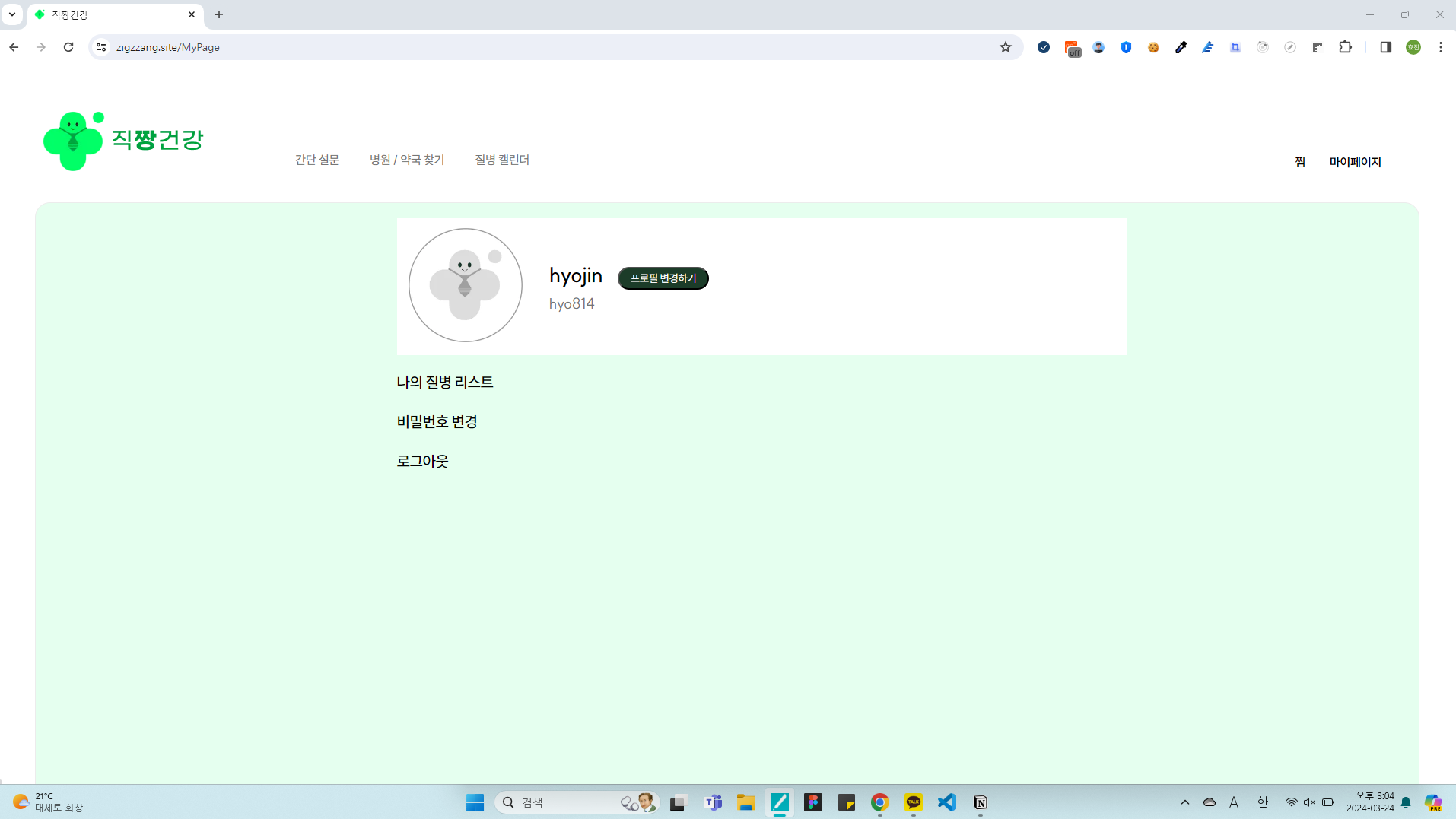Screen dimensions: 1456x819
Task: Expand the hidden system tray icons chevron
Action: 1184,802
